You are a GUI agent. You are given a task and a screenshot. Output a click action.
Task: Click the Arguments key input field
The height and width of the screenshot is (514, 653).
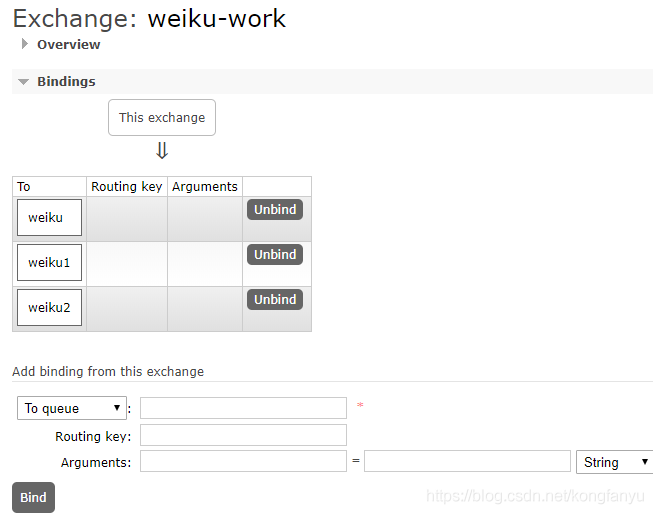(x=243, y=461)
